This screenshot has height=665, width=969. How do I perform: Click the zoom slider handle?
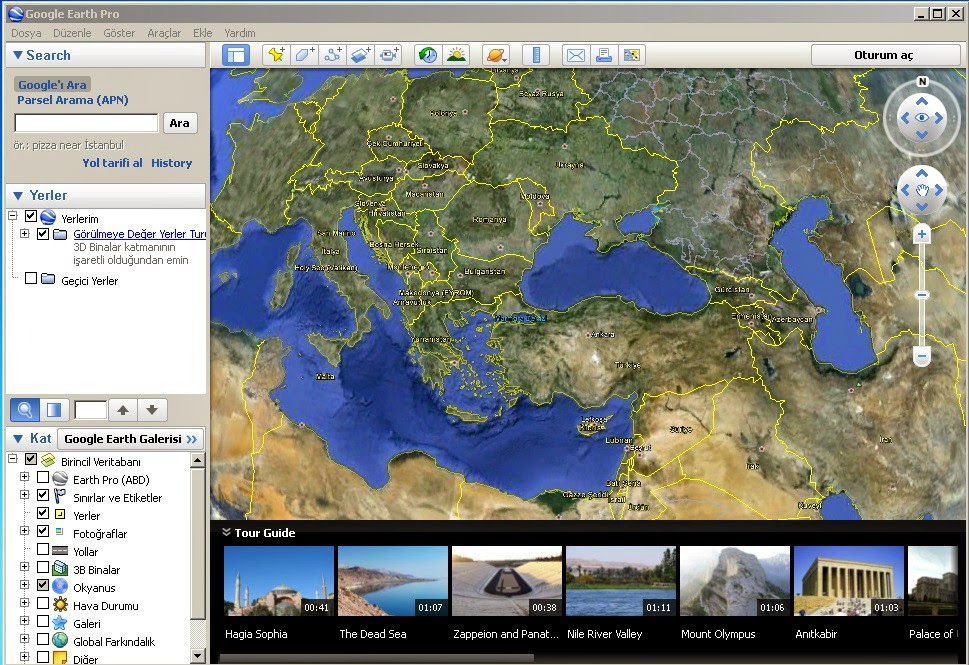pos(921,295)
